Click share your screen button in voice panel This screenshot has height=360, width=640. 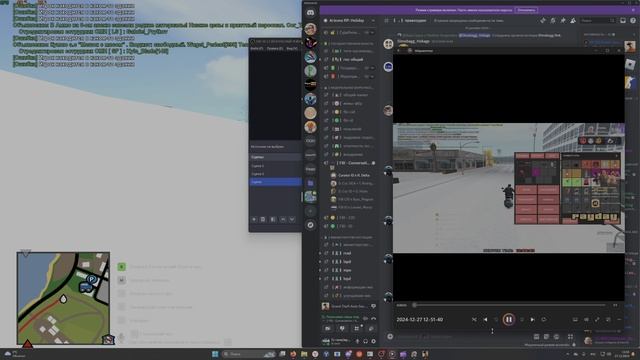point(342,329)
